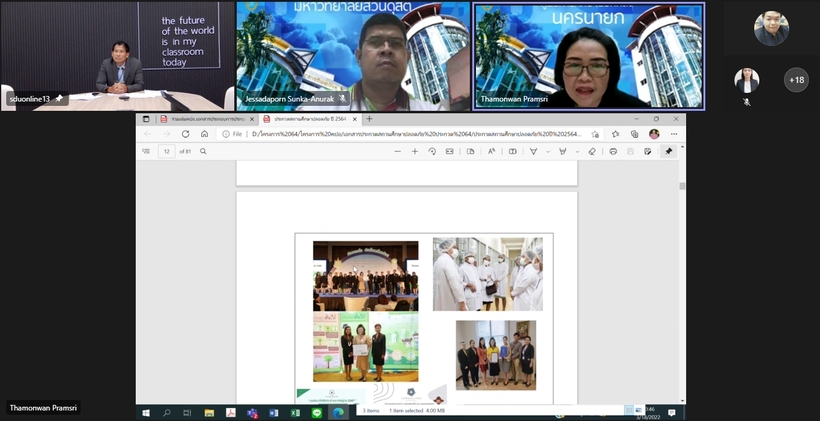
Task: Click the PDF vertical scrollbar thumb
Action: click(x=682, y=186)
